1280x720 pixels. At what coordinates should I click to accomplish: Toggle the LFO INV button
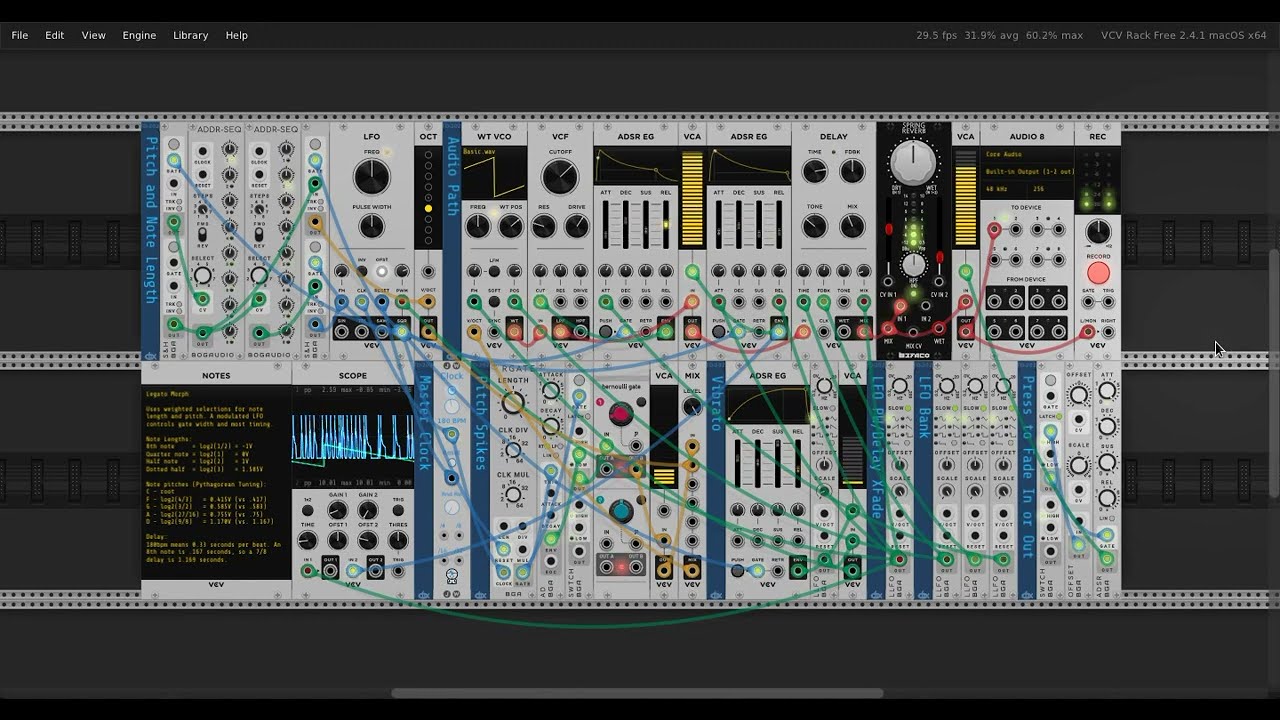(361, 272)
